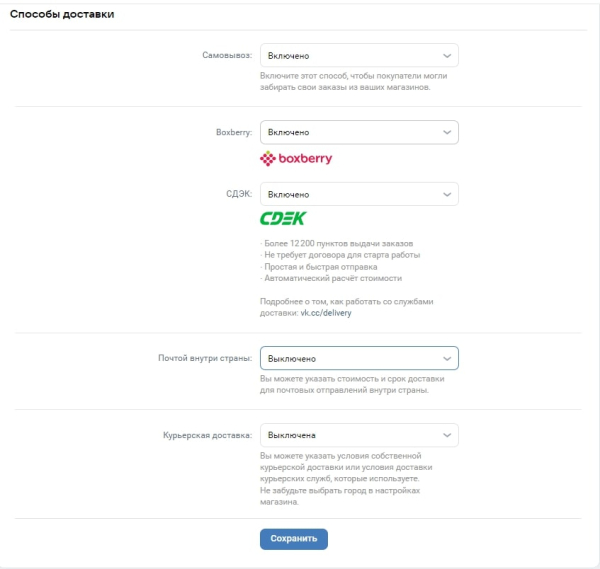Click the Самовывоз field label

226,56
